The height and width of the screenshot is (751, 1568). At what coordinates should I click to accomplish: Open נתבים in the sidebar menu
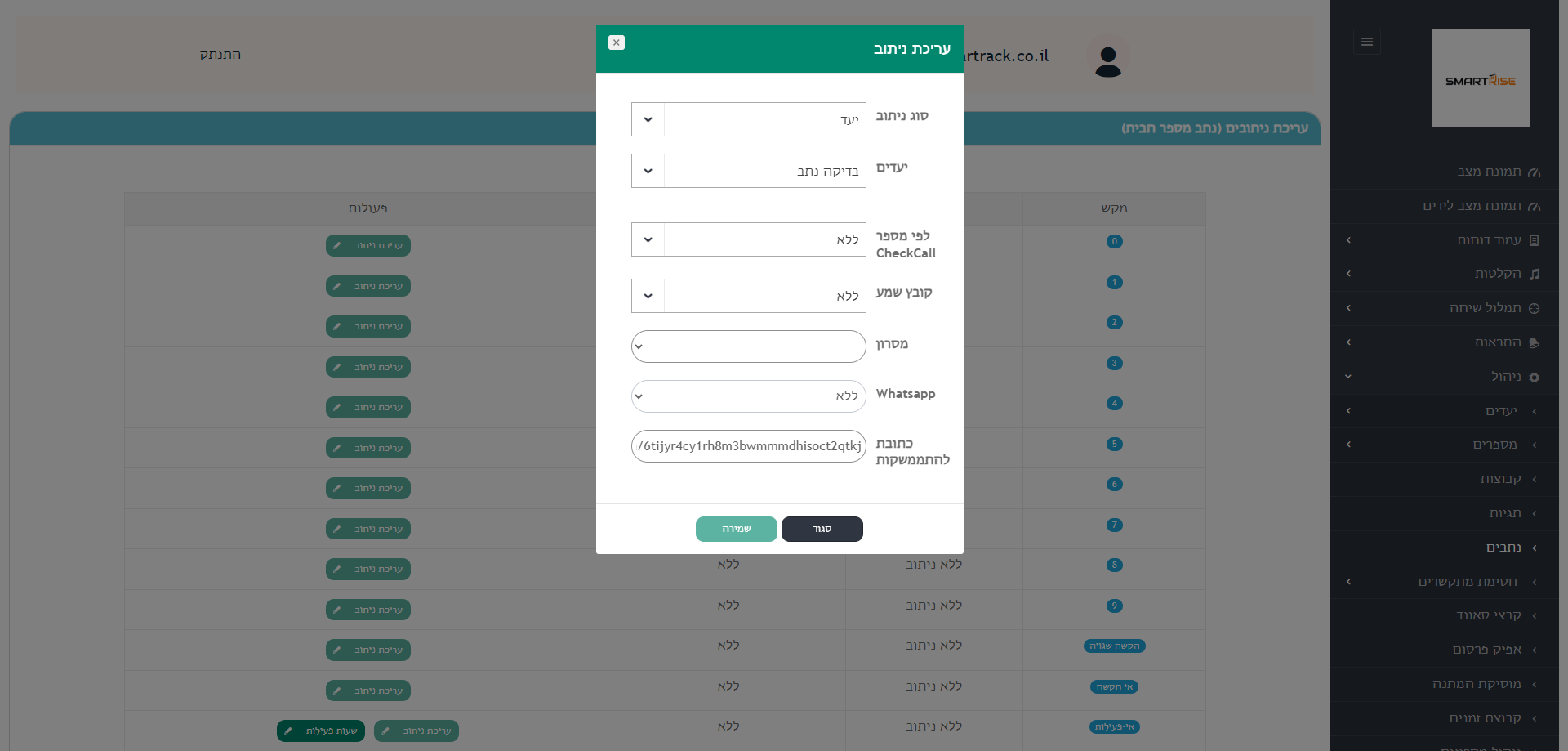point(1503,548)
